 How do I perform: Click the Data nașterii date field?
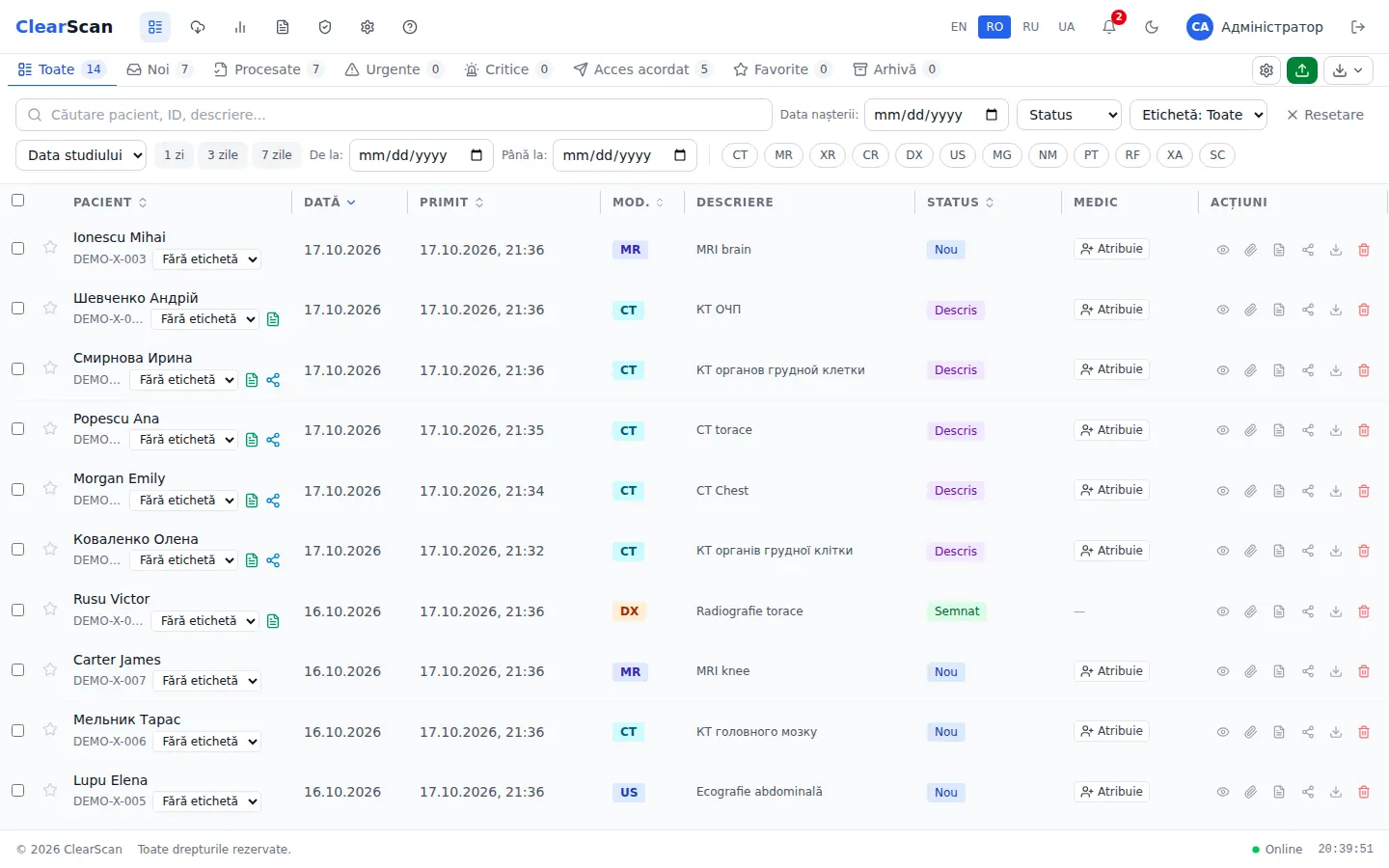pyautogui.click(x=936, y=115)
